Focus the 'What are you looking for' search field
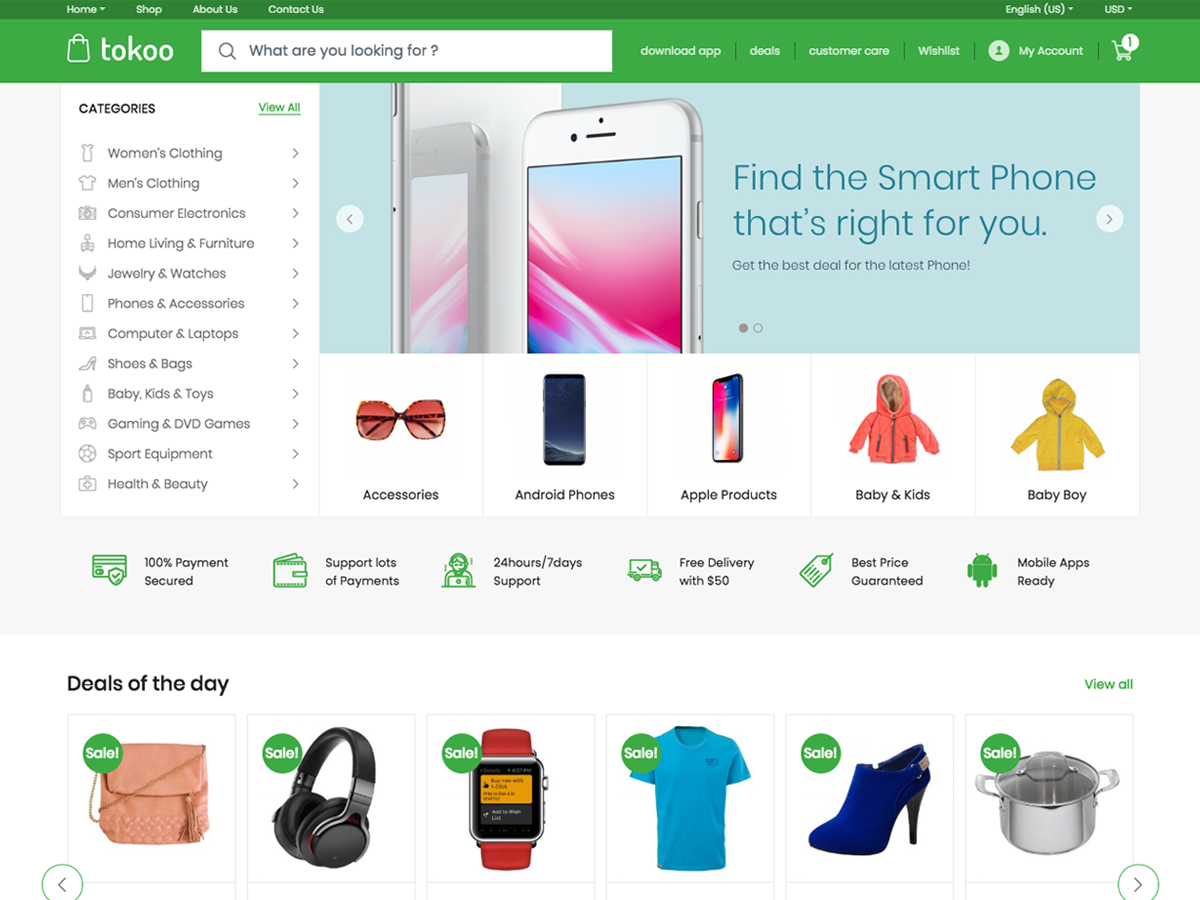1200x900 pixels. click(x=406, y=51)
